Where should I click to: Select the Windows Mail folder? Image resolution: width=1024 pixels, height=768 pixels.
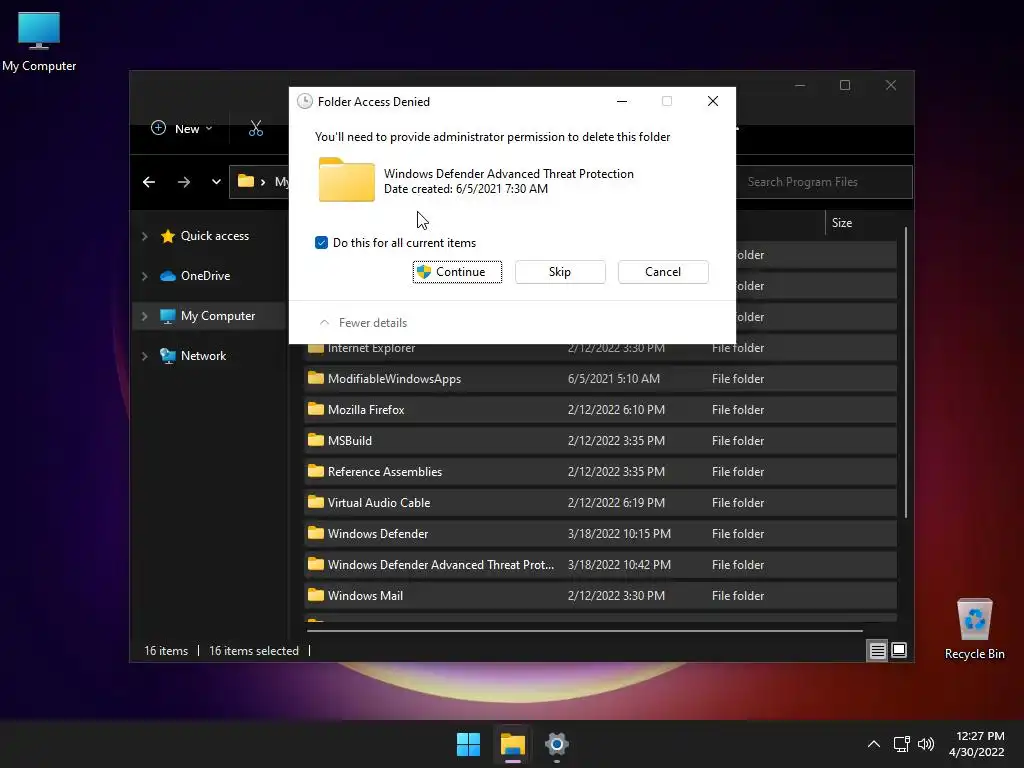(601, 596)
